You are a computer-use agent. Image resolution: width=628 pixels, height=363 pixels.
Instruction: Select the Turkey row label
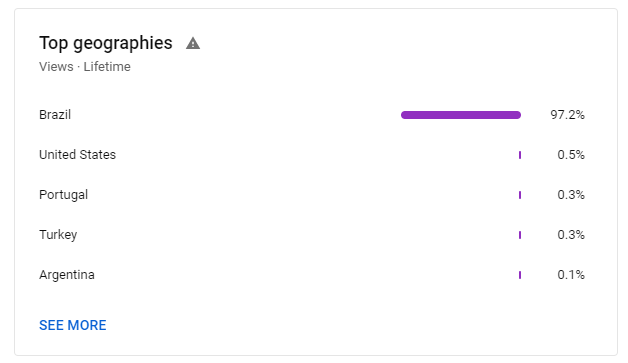[58, 235]
